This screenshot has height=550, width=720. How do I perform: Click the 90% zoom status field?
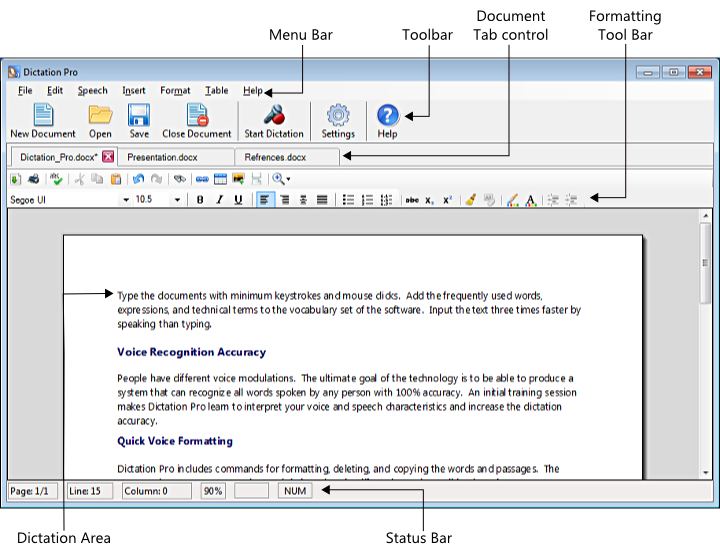pyautogui.click(x=213, y=491)
